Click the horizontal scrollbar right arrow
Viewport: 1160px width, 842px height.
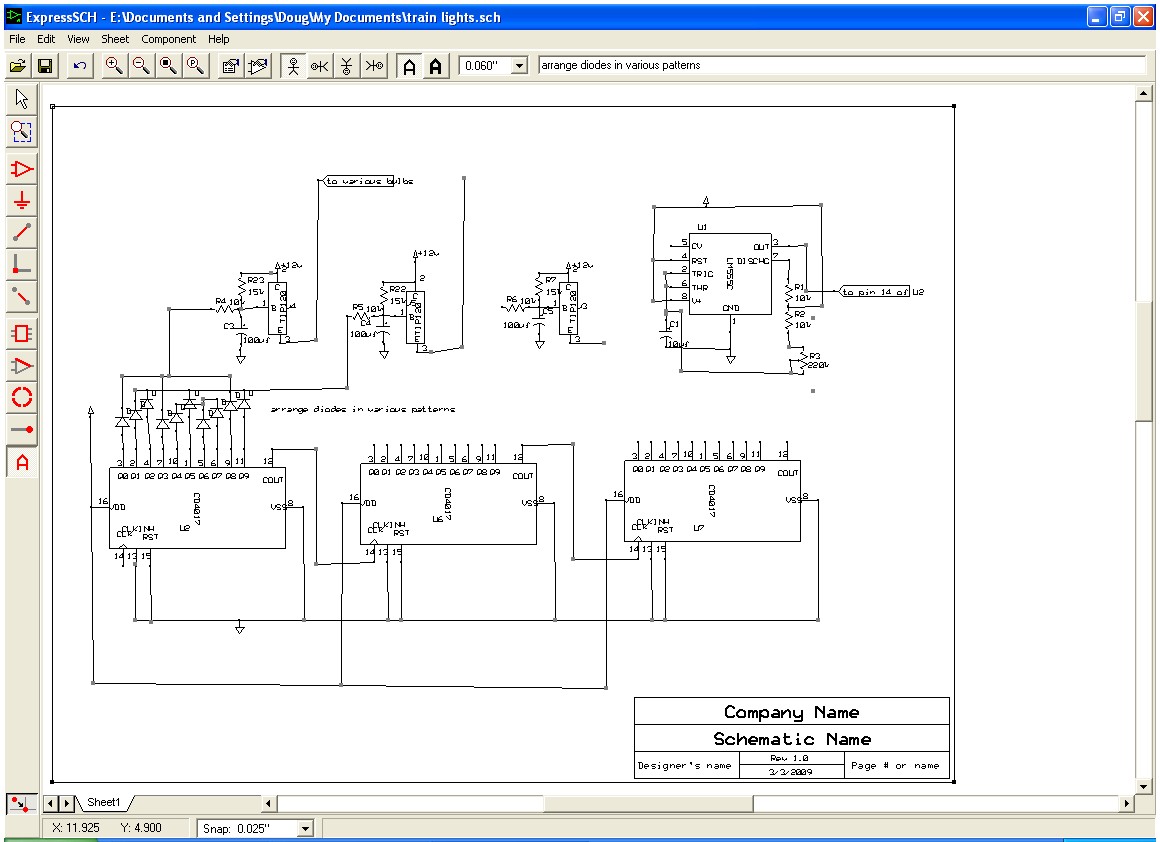point(1127,803)
